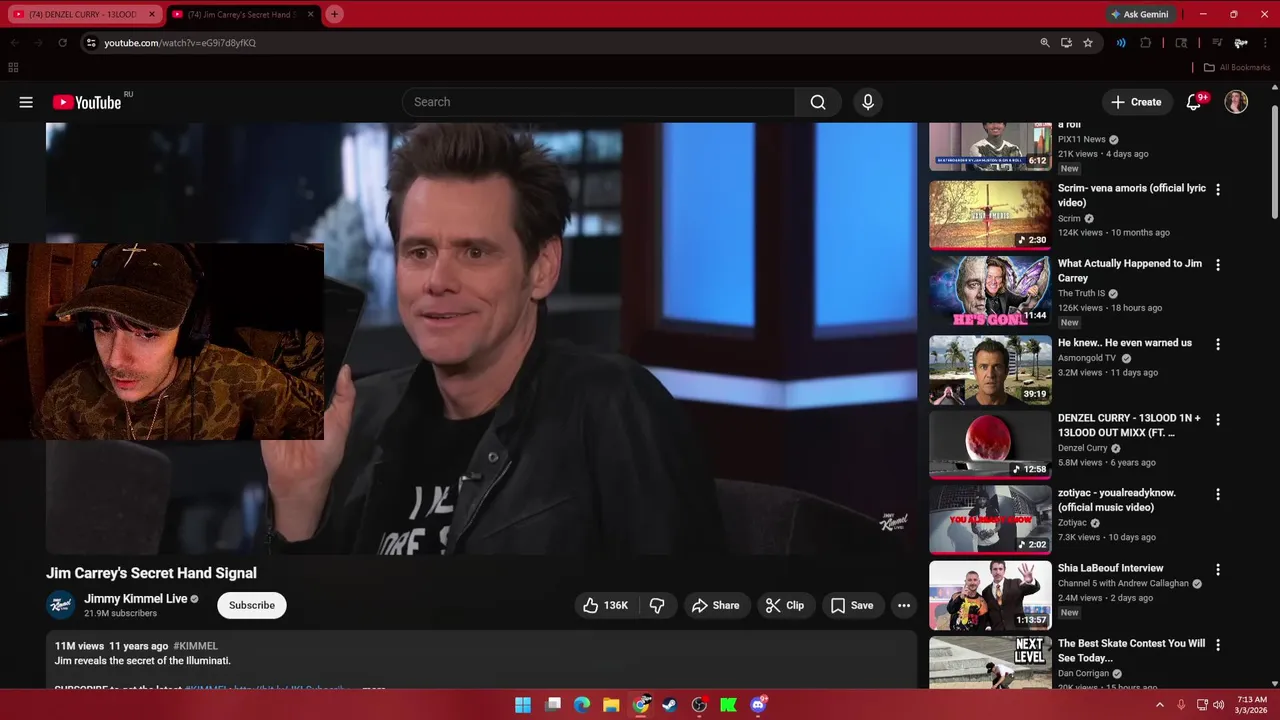This screenshot has height=720, width=1280.
Task: Like the video with thumbs up
Action: 605,605
